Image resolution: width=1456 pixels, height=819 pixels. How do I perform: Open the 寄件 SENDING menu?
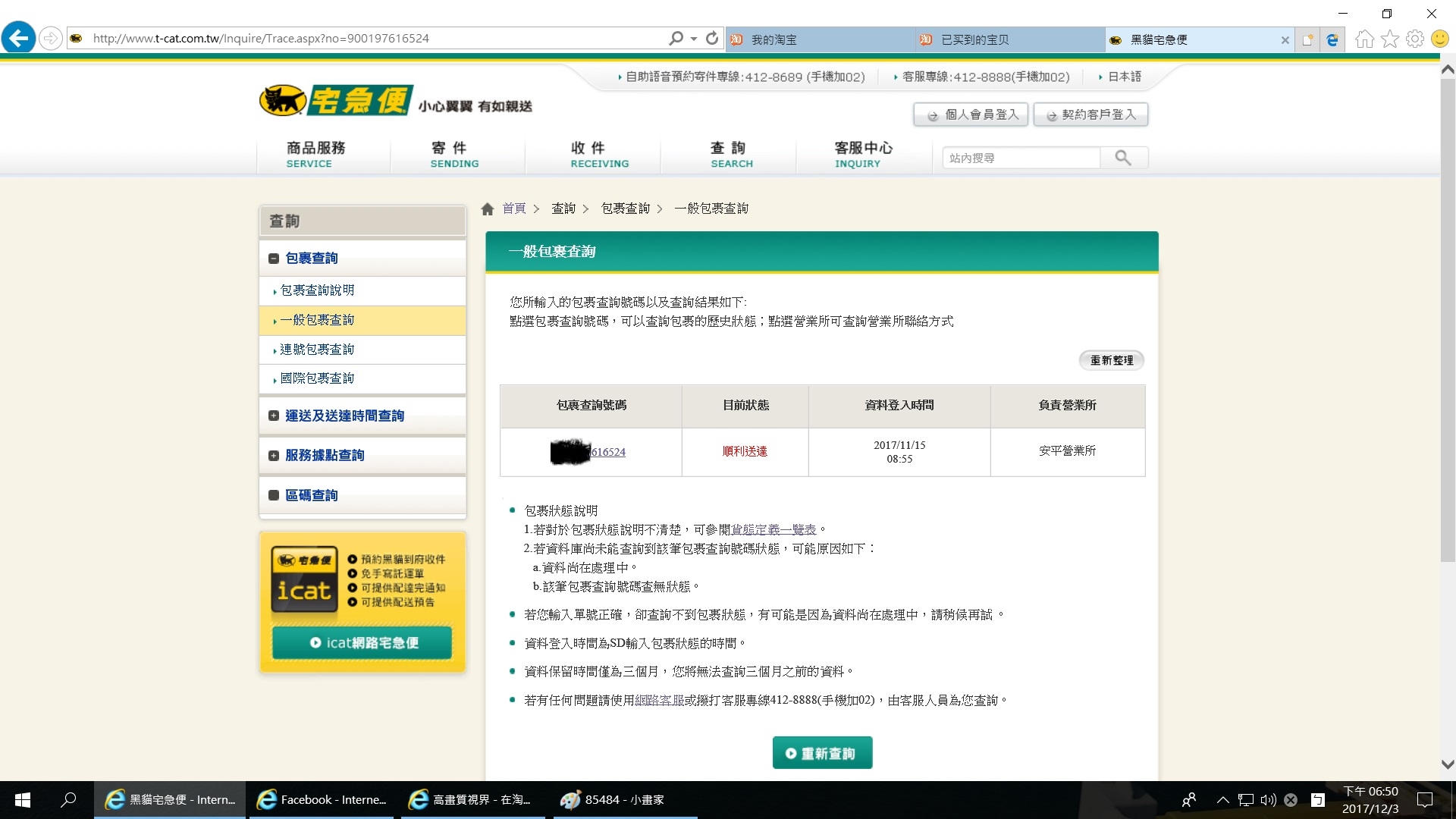click(454, 154)
